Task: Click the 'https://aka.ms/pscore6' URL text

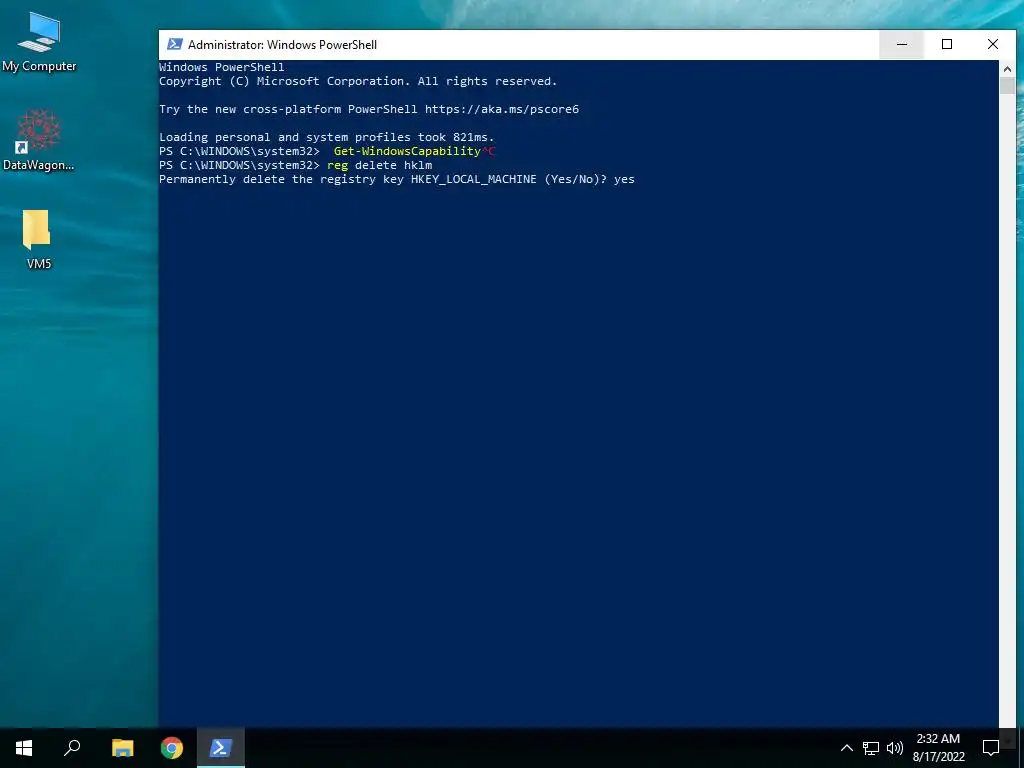Action: [x=502, y=109]
